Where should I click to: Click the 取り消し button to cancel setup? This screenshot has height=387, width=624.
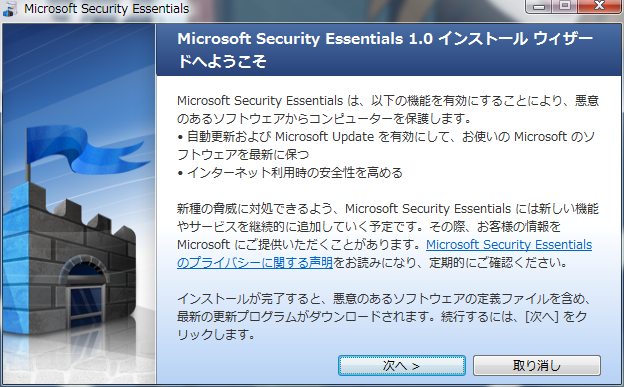[x=536, y=366]
